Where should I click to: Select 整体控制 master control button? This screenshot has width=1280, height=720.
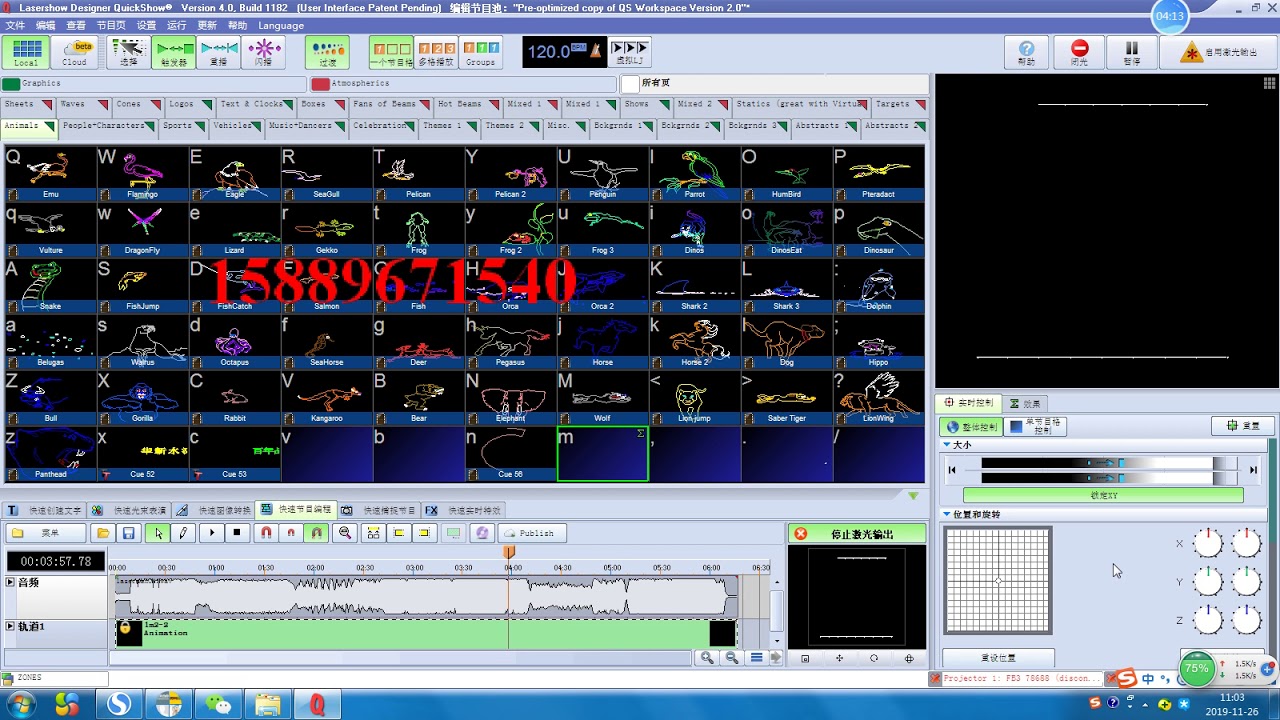[973, 427]
